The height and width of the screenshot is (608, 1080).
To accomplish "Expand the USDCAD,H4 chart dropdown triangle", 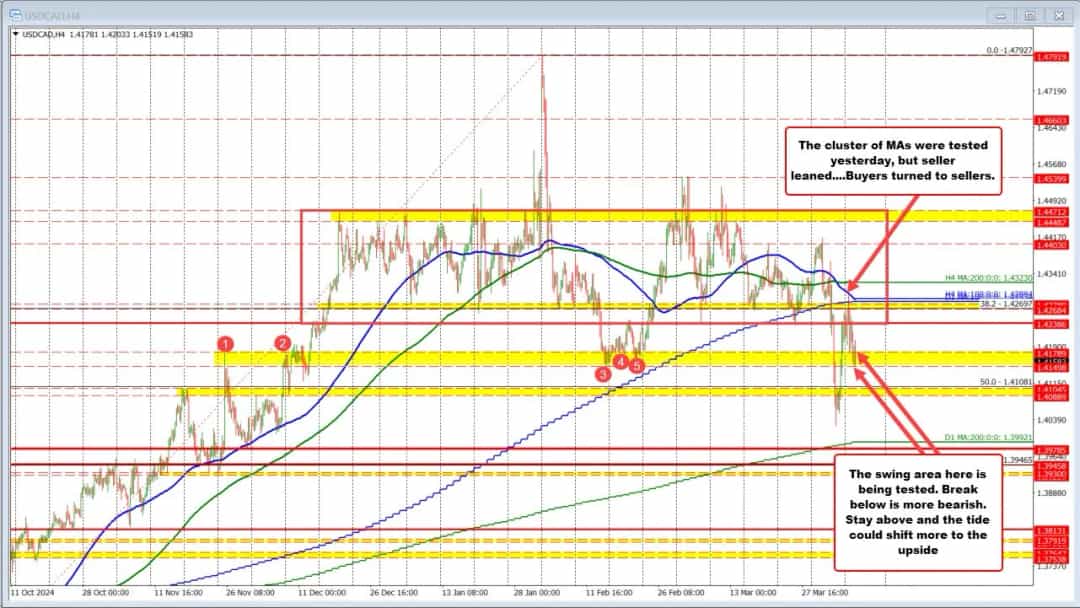I will 15,33.
